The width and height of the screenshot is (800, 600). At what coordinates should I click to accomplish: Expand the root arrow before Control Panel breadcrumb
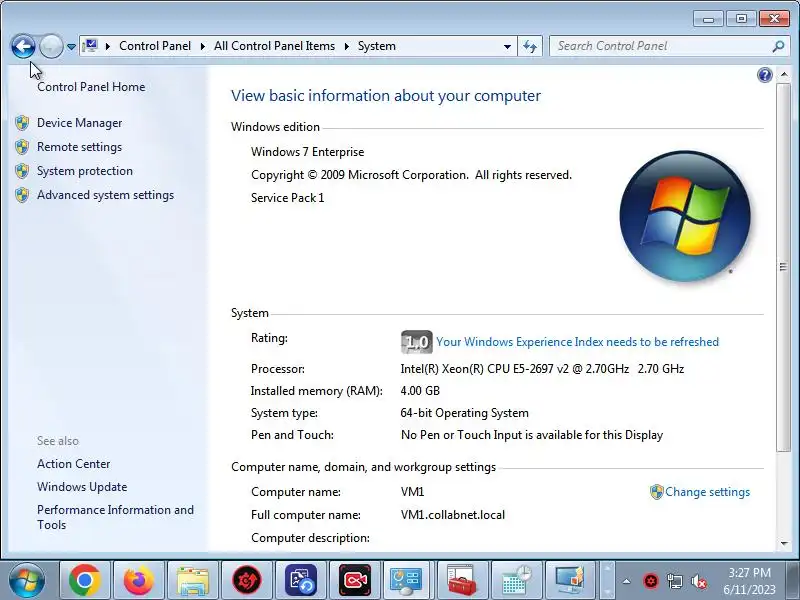108,46
